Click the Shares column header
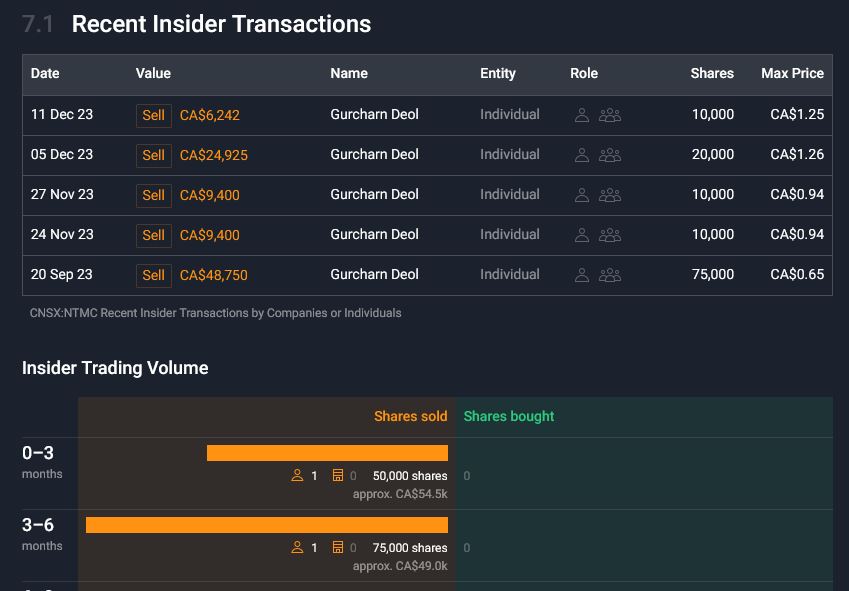Screen dimensions: 849x591 coord(711,73)
